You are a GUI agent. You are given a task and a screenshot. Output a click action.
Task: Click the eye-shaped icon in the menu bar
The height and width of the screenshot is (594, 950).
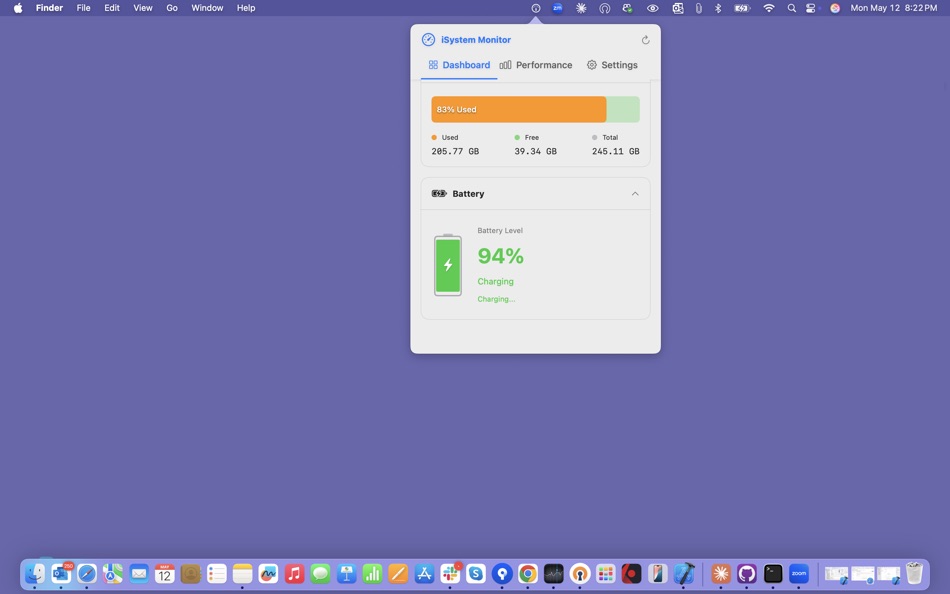[x=653, y=7]
